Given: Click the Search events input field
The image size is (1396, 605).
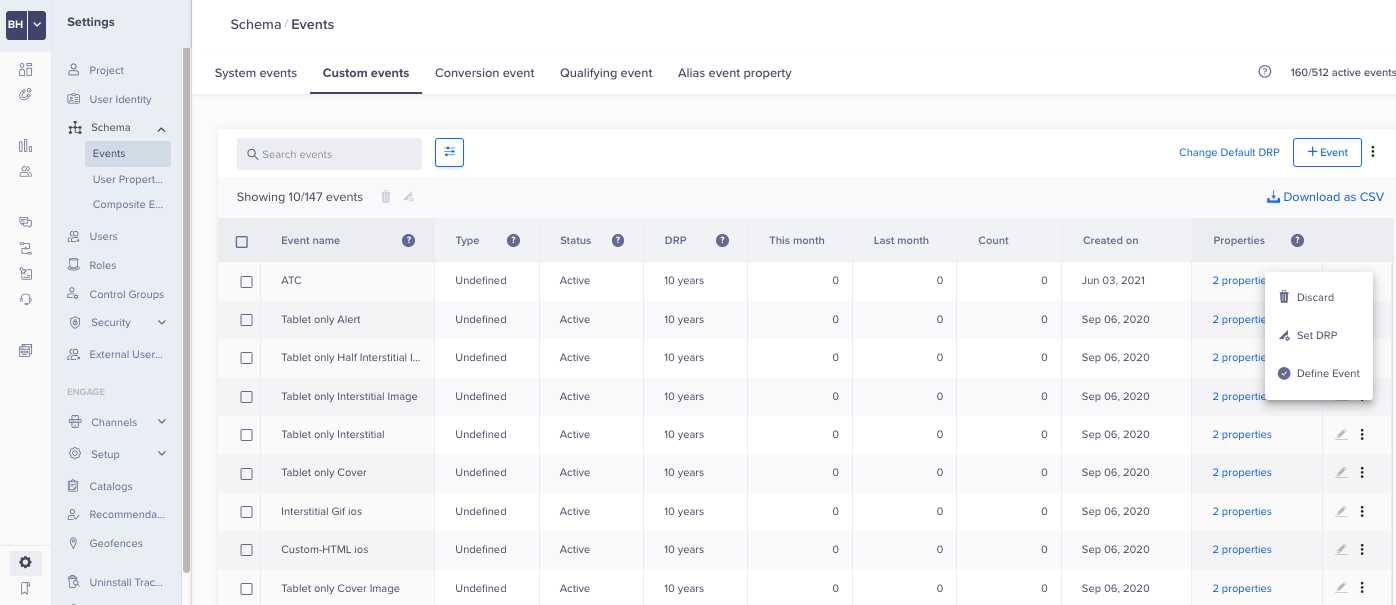Looking at the screenshot, I should click(x=330, y=154).
